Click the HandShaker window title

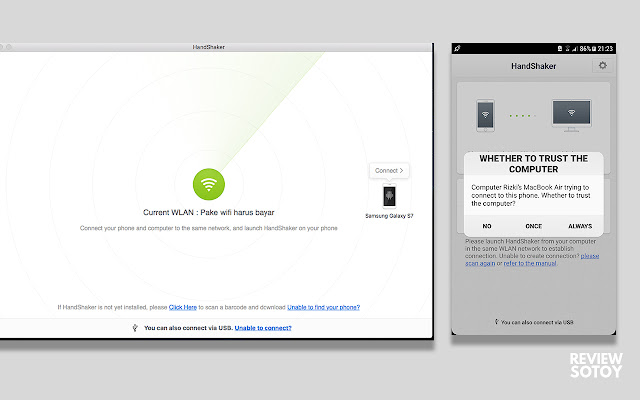tap(209, 47)
